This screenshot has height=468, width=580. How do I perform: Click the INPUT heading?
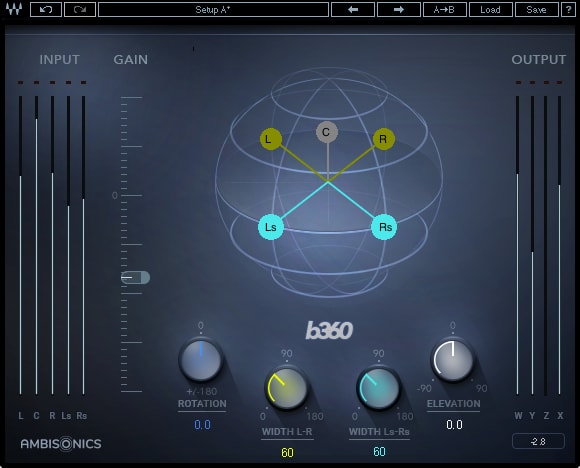point(60,60)
